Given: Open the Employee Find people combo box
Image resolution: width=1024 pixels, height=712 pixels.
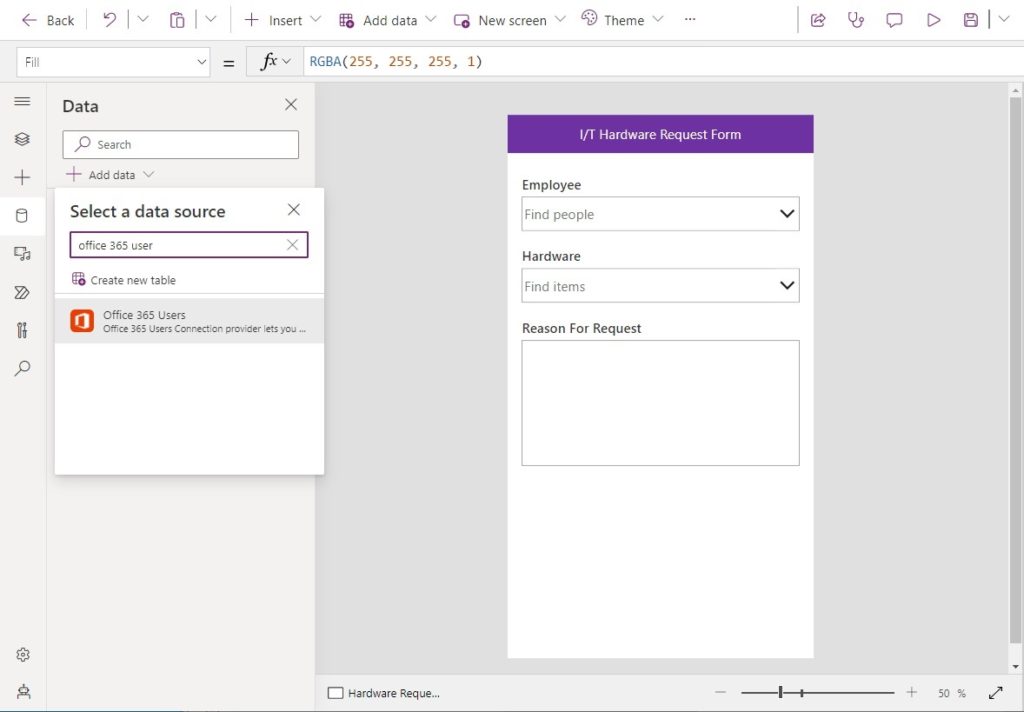Looking at the screenshot, I should pos(660,214).
